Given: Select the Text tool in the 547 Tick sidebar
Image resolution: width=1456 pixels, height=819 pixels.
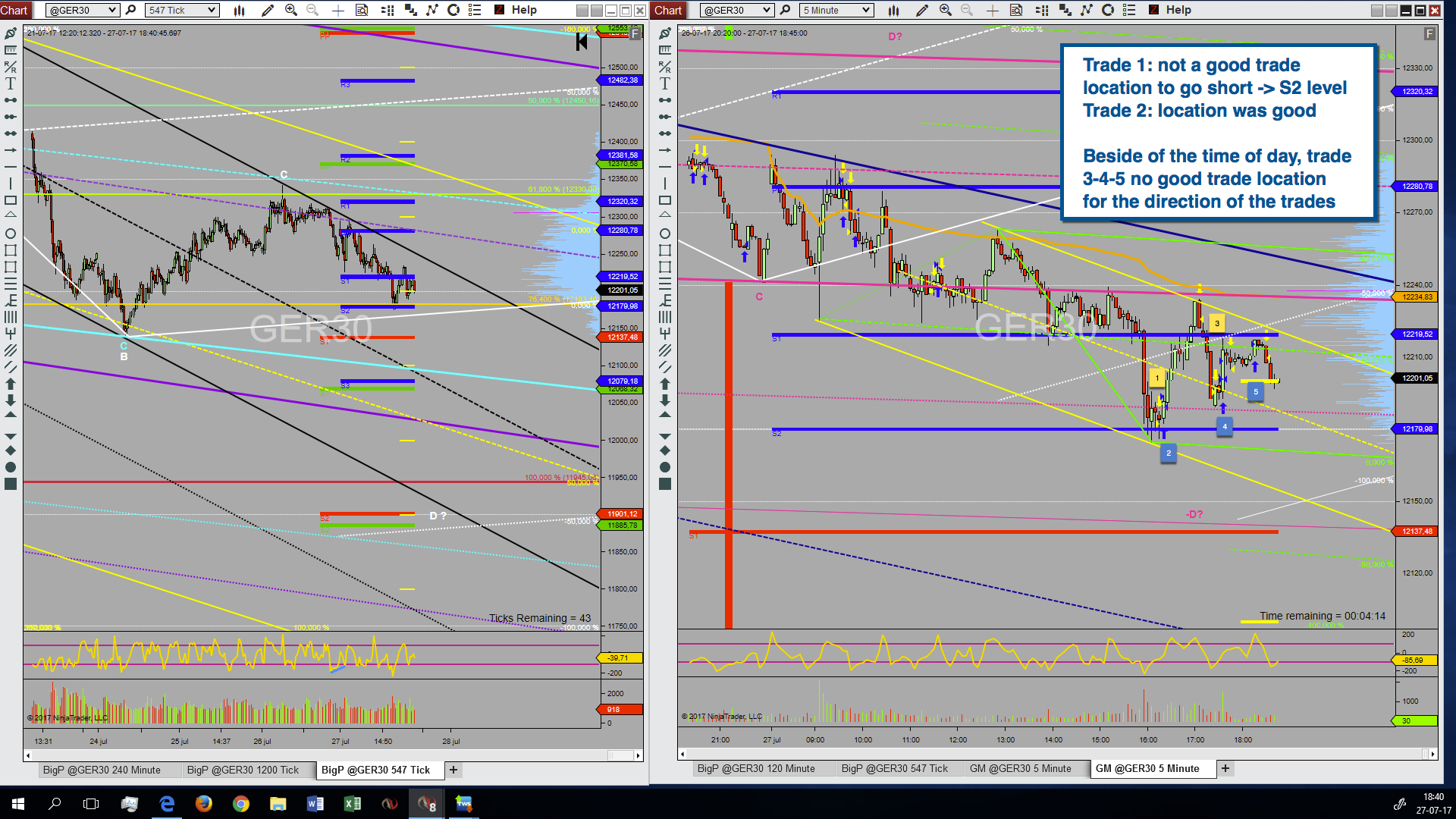Looking at the screenshot, I should click(11, 83).
